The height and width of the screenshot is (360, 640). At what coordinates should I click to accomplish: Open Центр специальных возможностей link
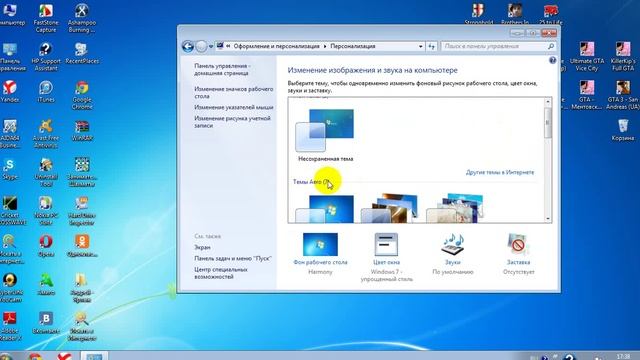221,273
